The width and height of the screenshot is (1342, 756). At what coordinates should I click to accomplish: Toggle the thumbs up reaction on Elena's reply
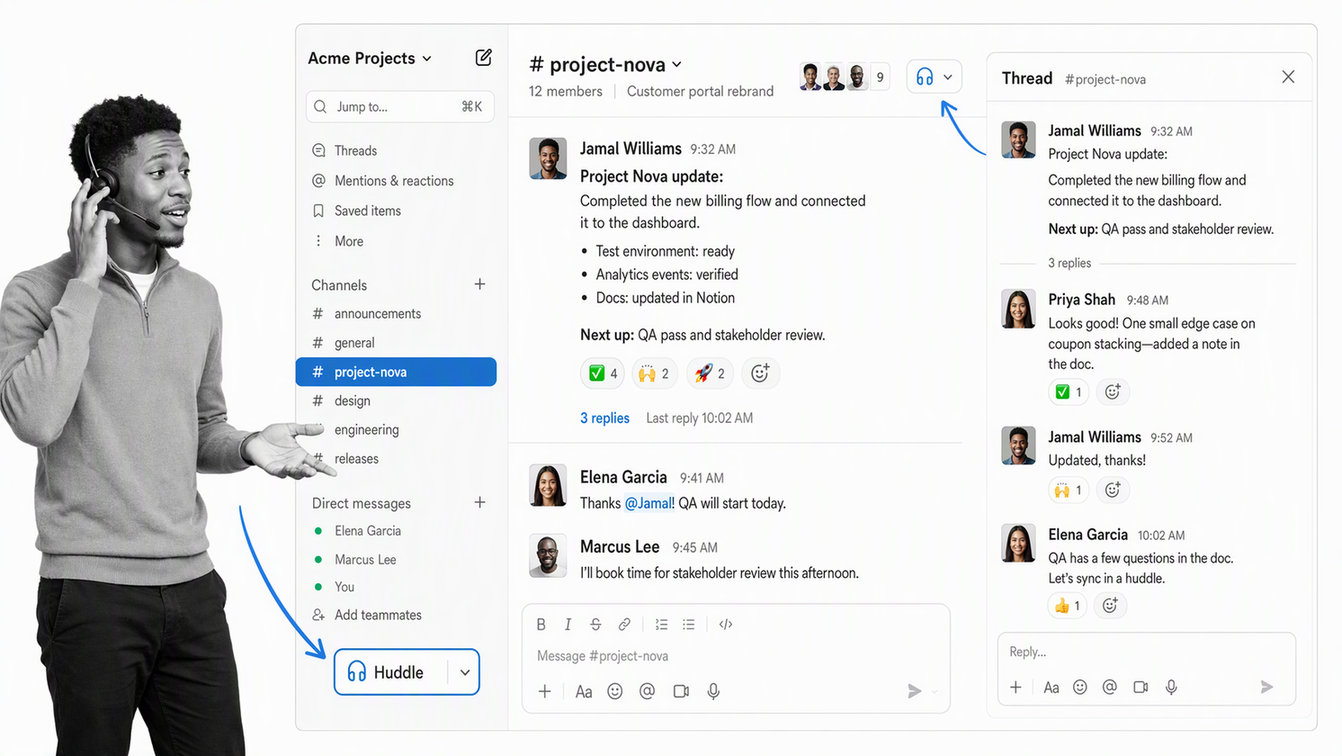pos(1068,605)
